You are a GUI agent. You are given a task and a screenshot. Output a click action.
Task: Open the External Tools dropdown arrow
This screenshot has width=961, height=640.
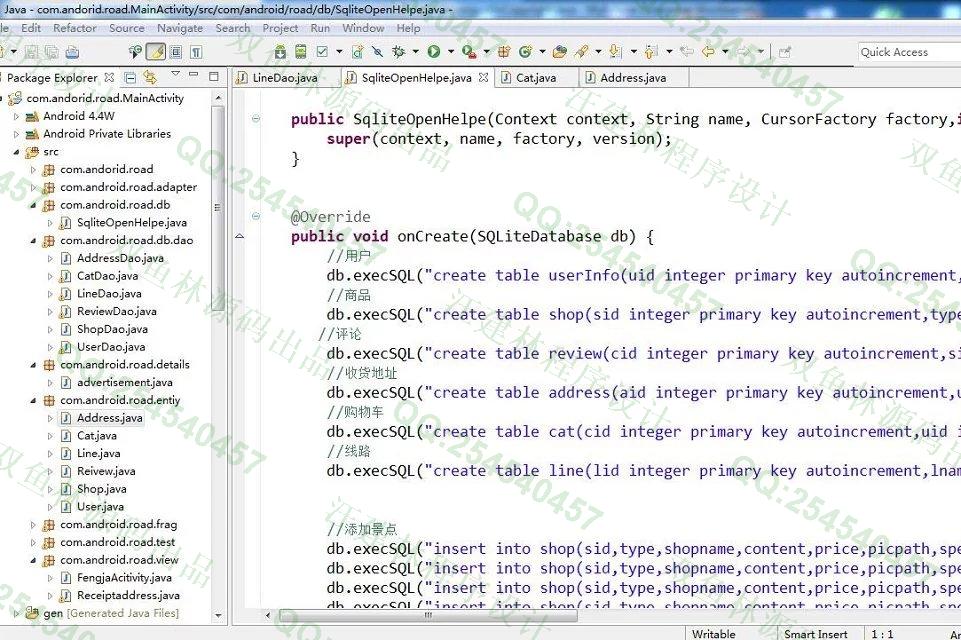pyautogui.click(x=487, y=52)
